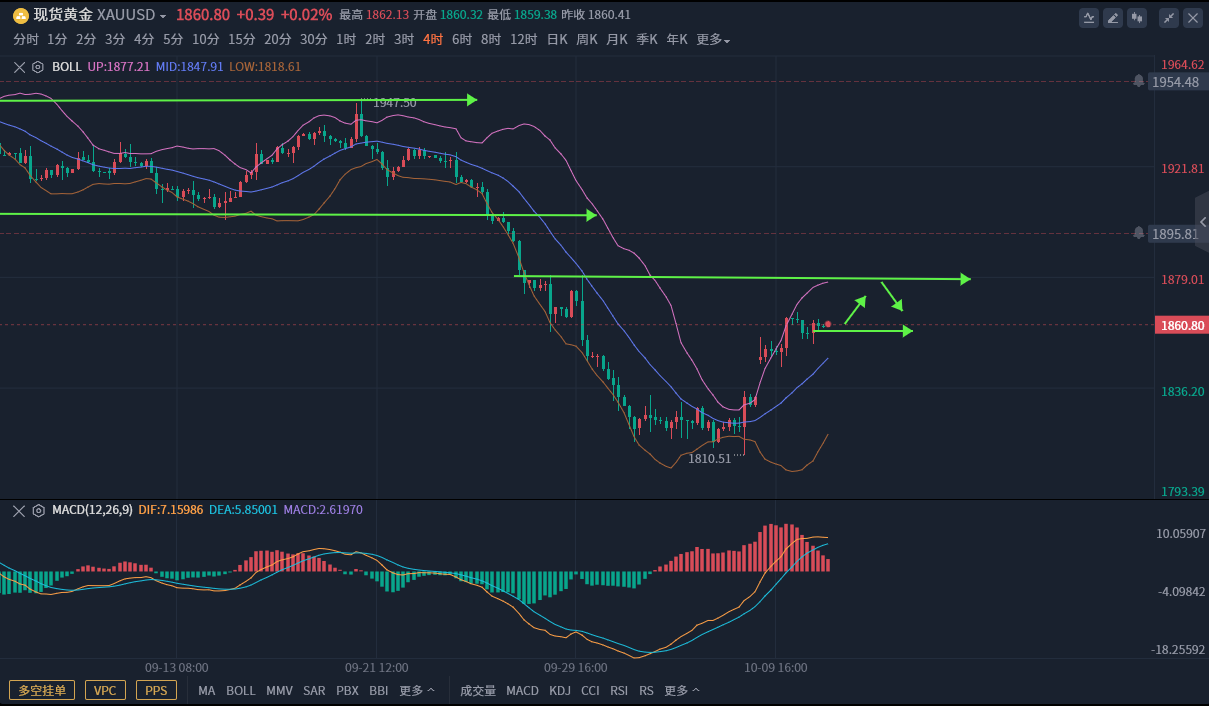The height and width of the screenshot is (706, 1209).
Task: Choose the SAR main indicator
Action: [314, 690]
